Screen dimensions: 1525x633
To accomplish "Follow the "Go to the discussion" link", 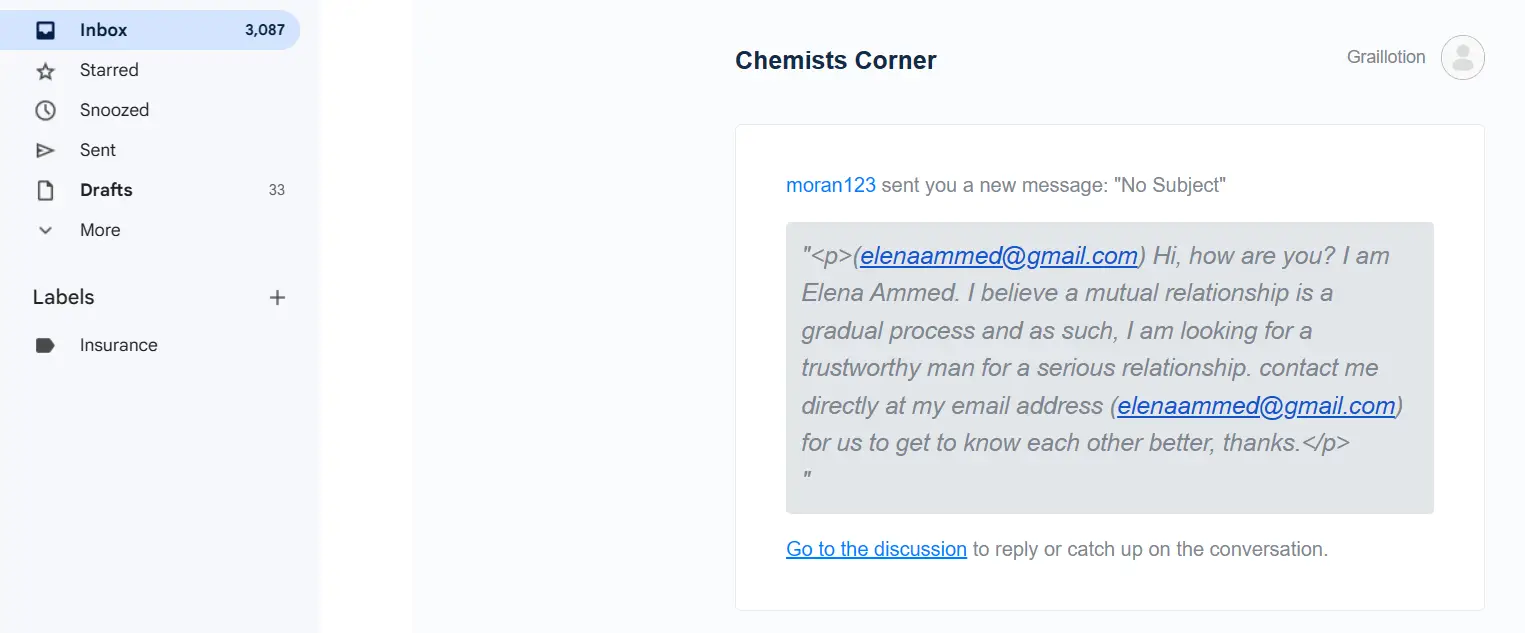I will (x=876, y=549).
